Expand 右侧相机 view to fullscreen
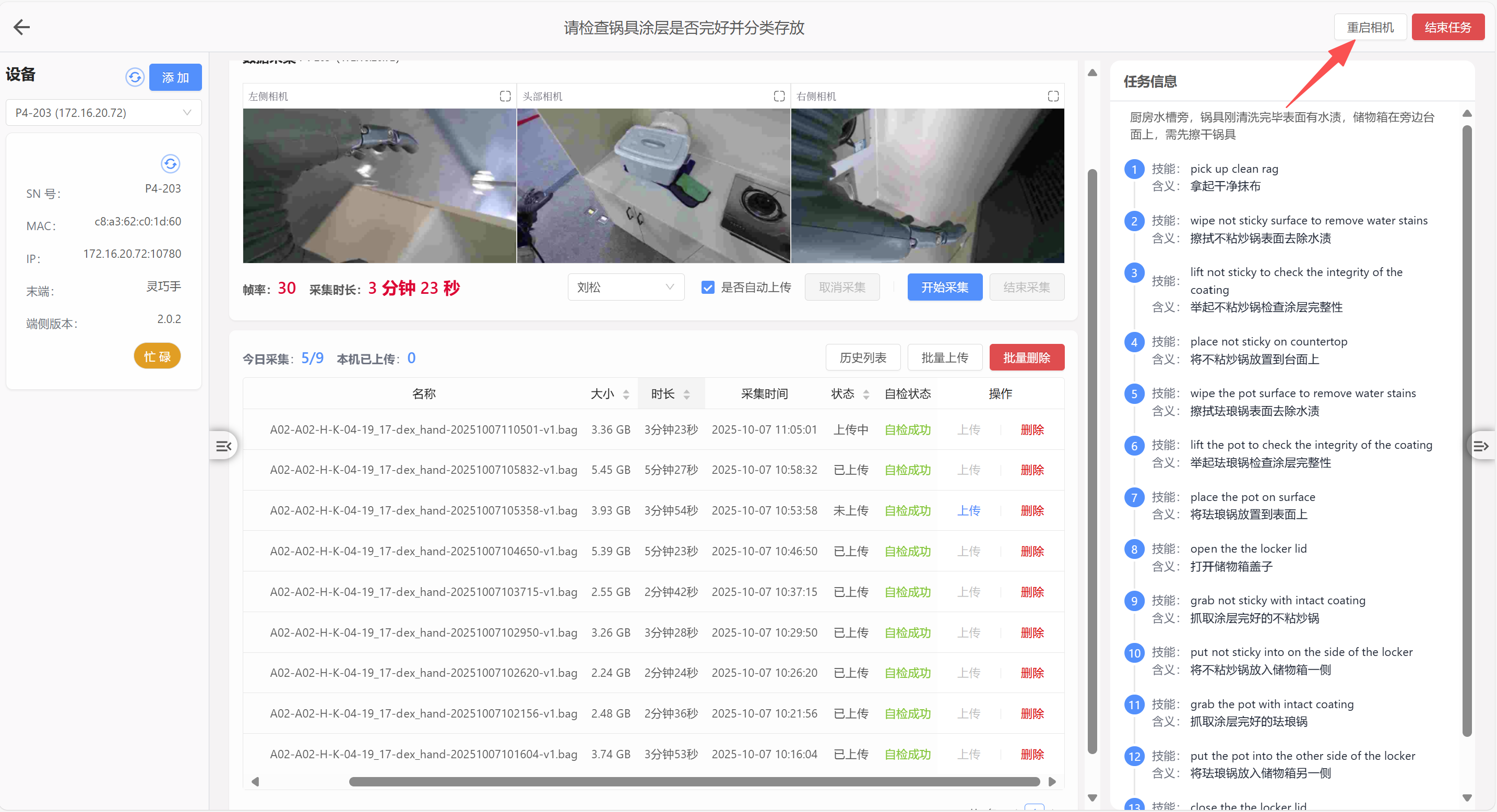Viewport: 1497px width, 812px height. click(x=1053, y=96)
